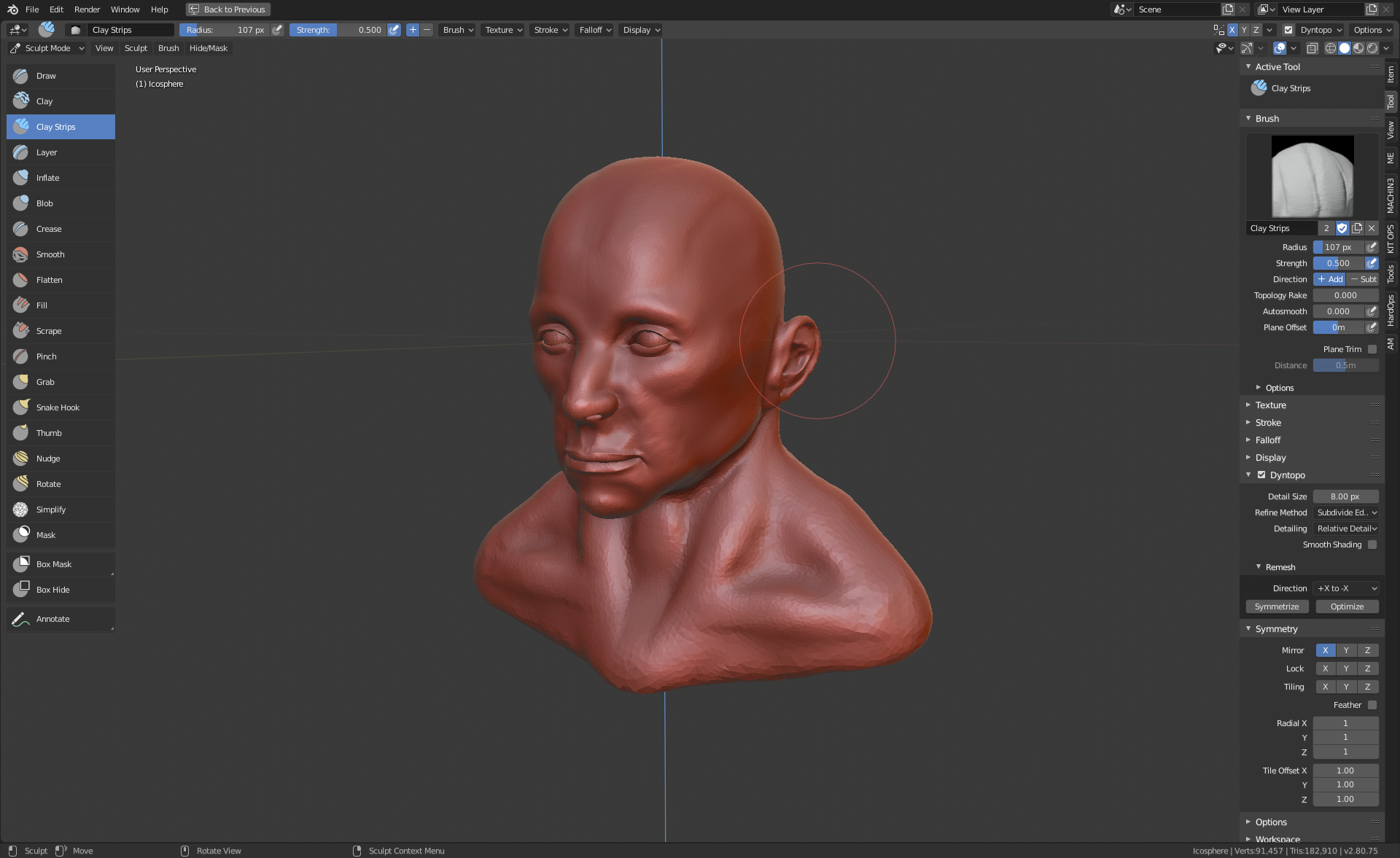Select the Annotate tool
The height and width of the screenshot is (858, 1400).
[52, 619]
